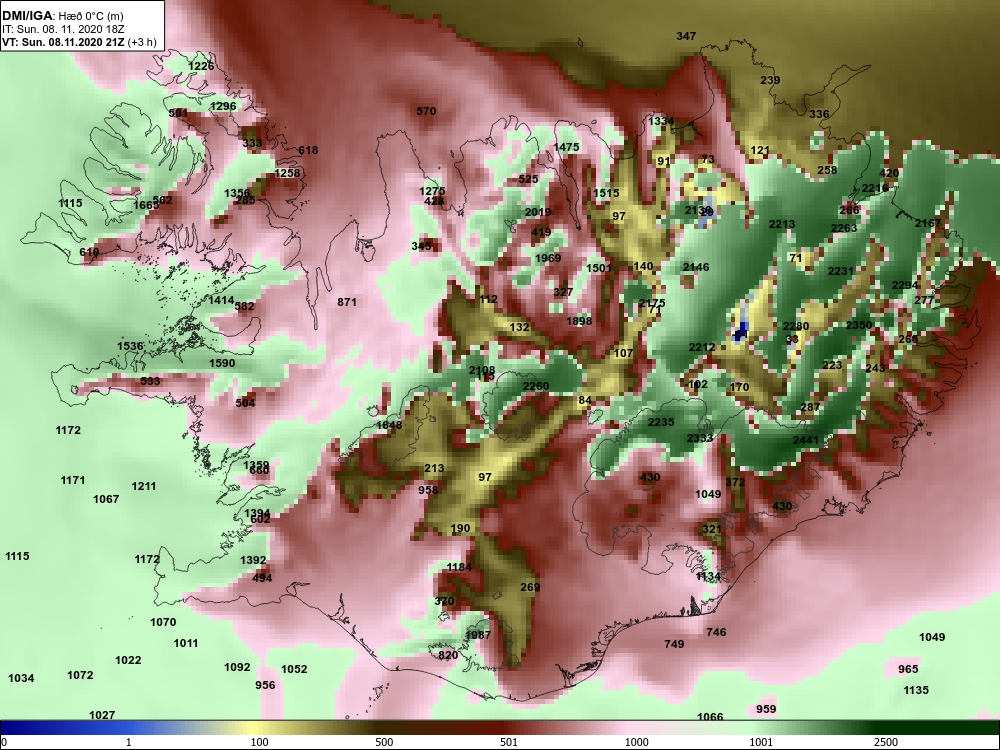Screen dimensions: 1000x750
Task: Click the 1092 value in the southwest sea
Action: tap(237, 668)
